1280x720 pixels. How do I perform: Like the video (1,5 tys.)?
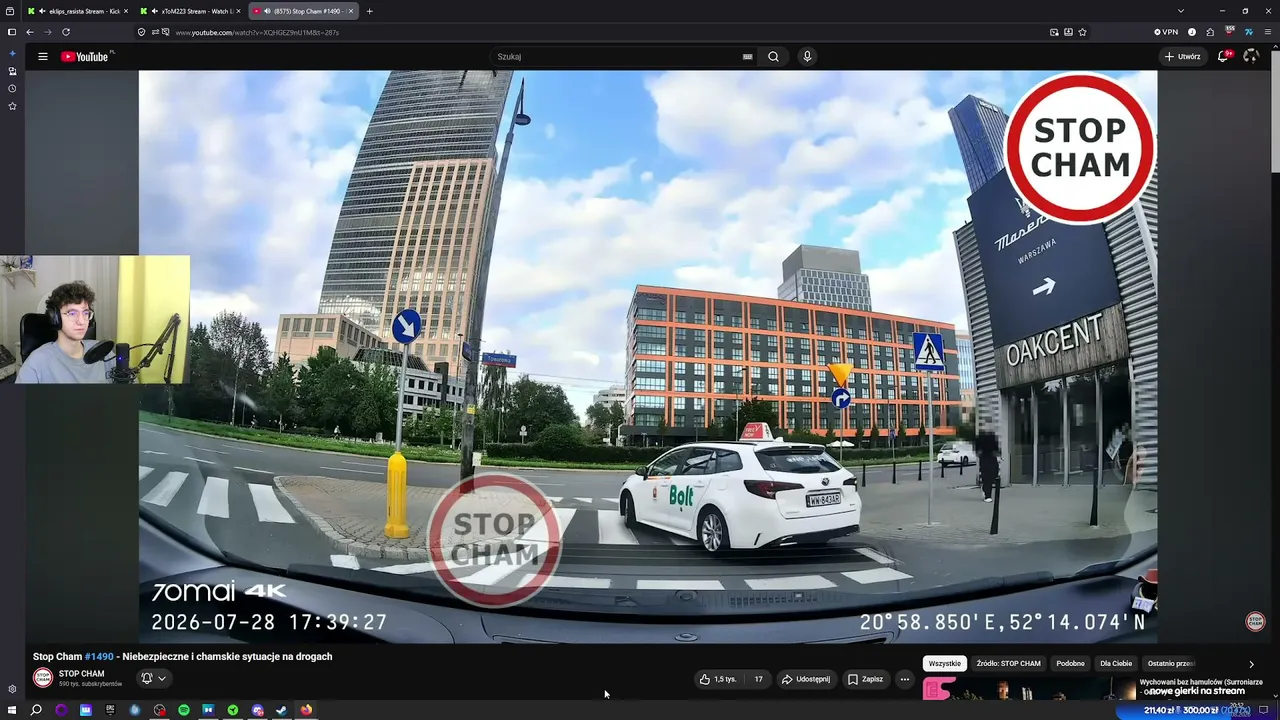tap(719, 679)
